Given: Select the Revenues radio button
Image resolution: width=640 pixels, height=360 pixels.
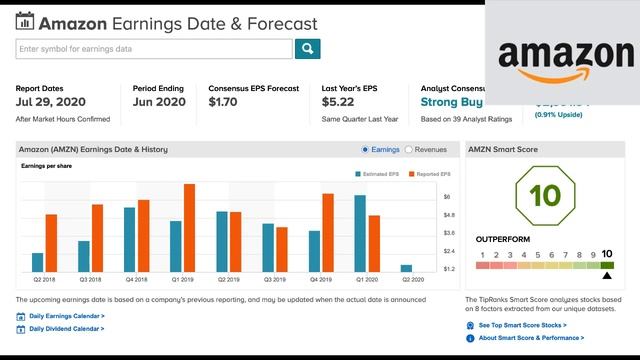Looking at the screenshot, I should [409, 150].
